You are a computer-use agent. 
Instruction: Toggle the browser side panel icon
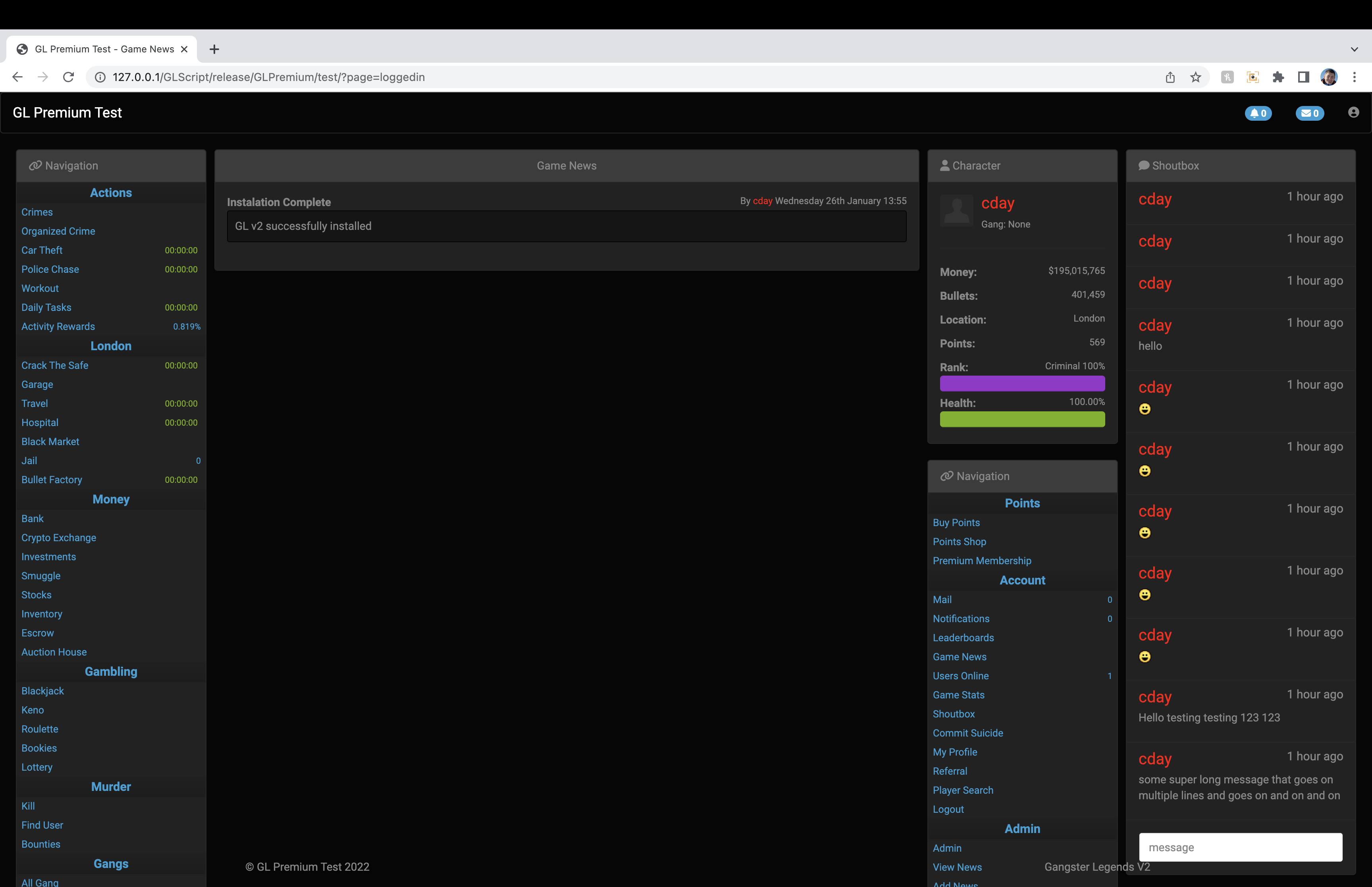(x=1303, y=77)
